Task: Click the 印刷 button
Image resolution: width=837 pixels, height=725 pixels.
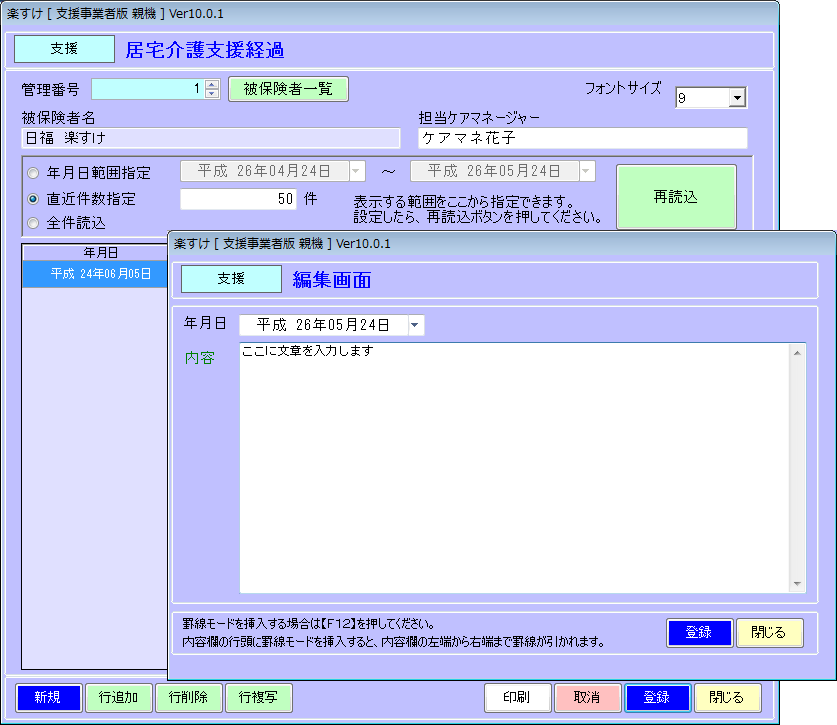Action: coord(517,698)
